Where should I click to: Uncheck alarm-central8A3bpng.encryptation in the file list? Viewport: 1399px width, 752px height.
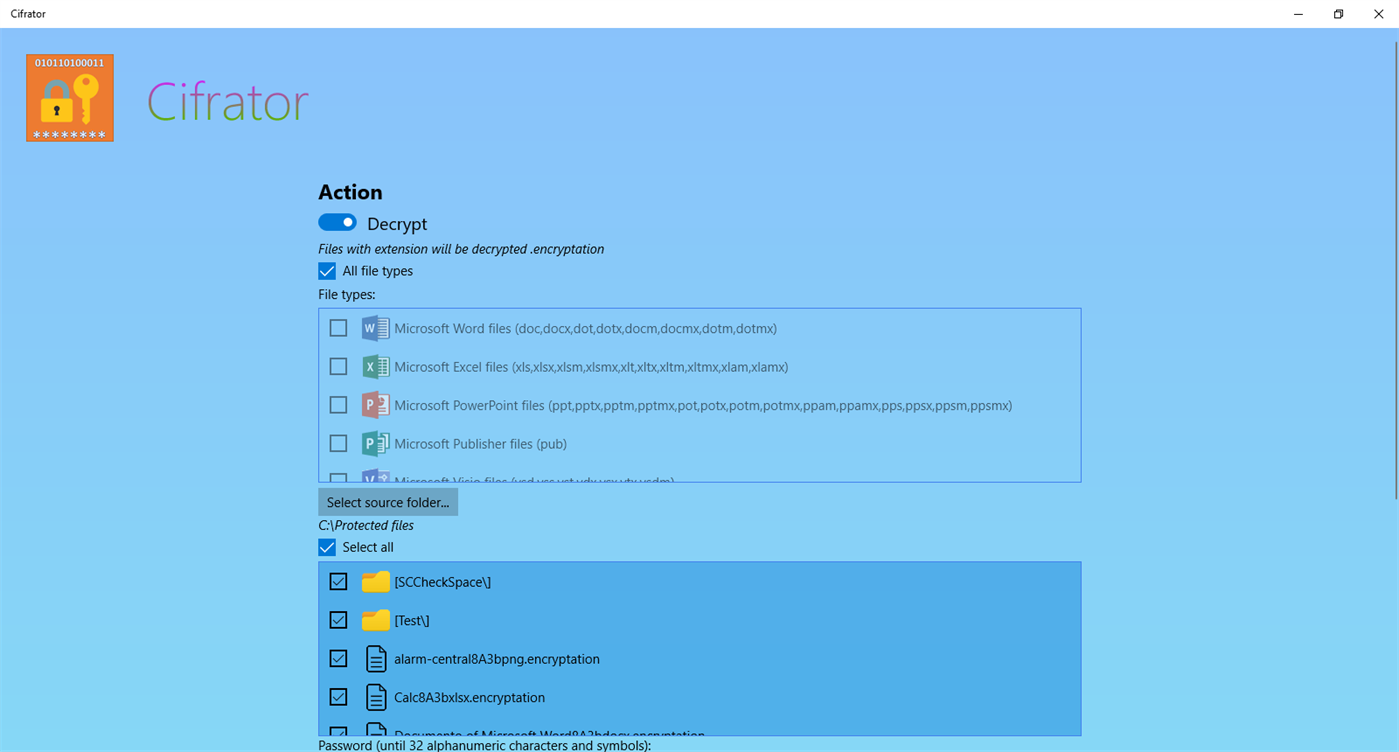[338, 658]
